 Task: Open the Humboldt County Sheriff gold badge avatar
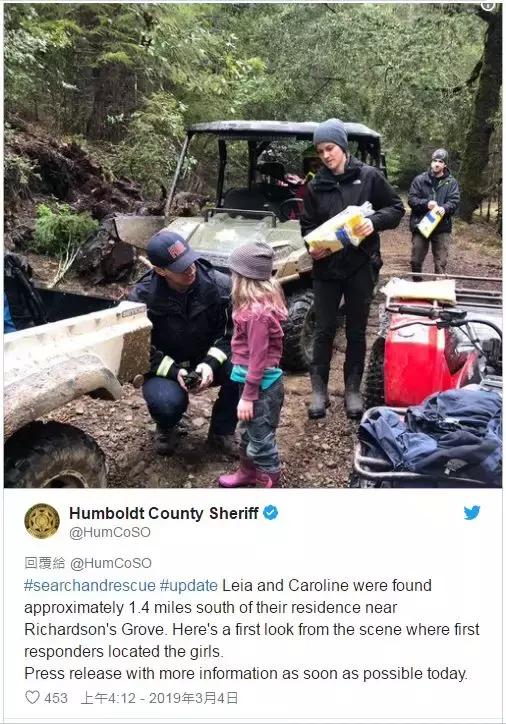(42, 521)
